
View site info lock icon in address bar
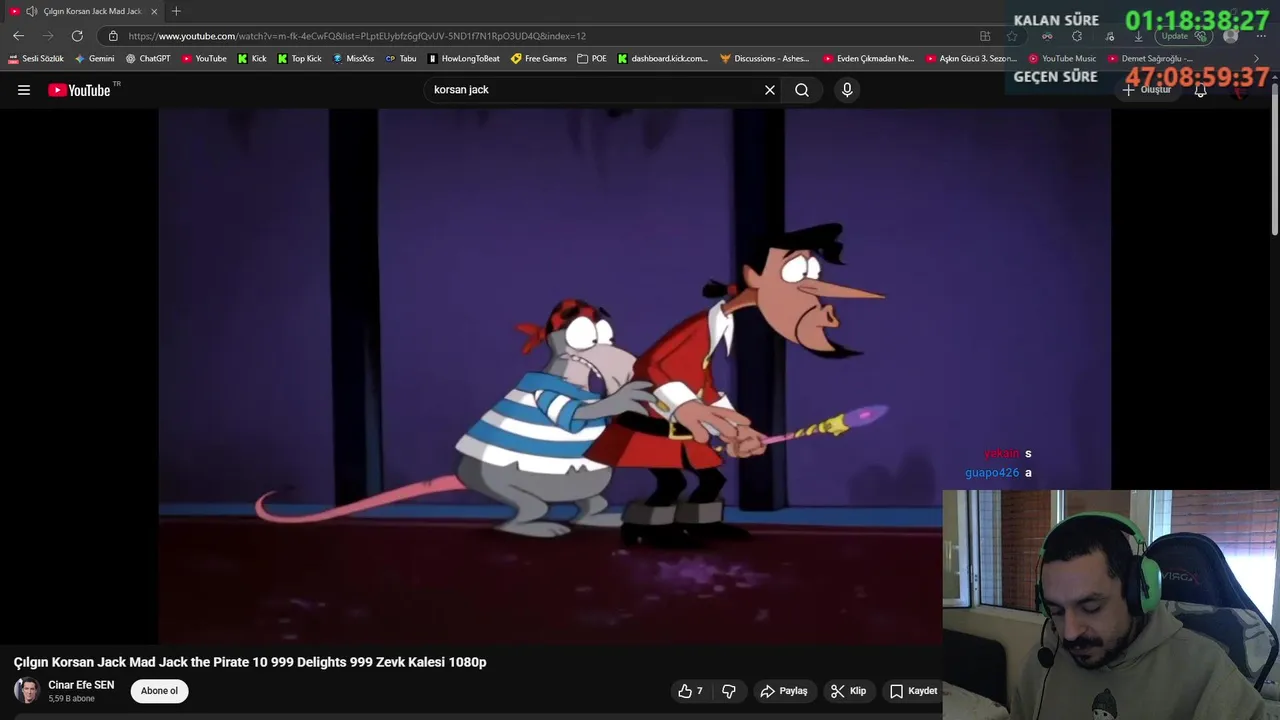[113, 36]
